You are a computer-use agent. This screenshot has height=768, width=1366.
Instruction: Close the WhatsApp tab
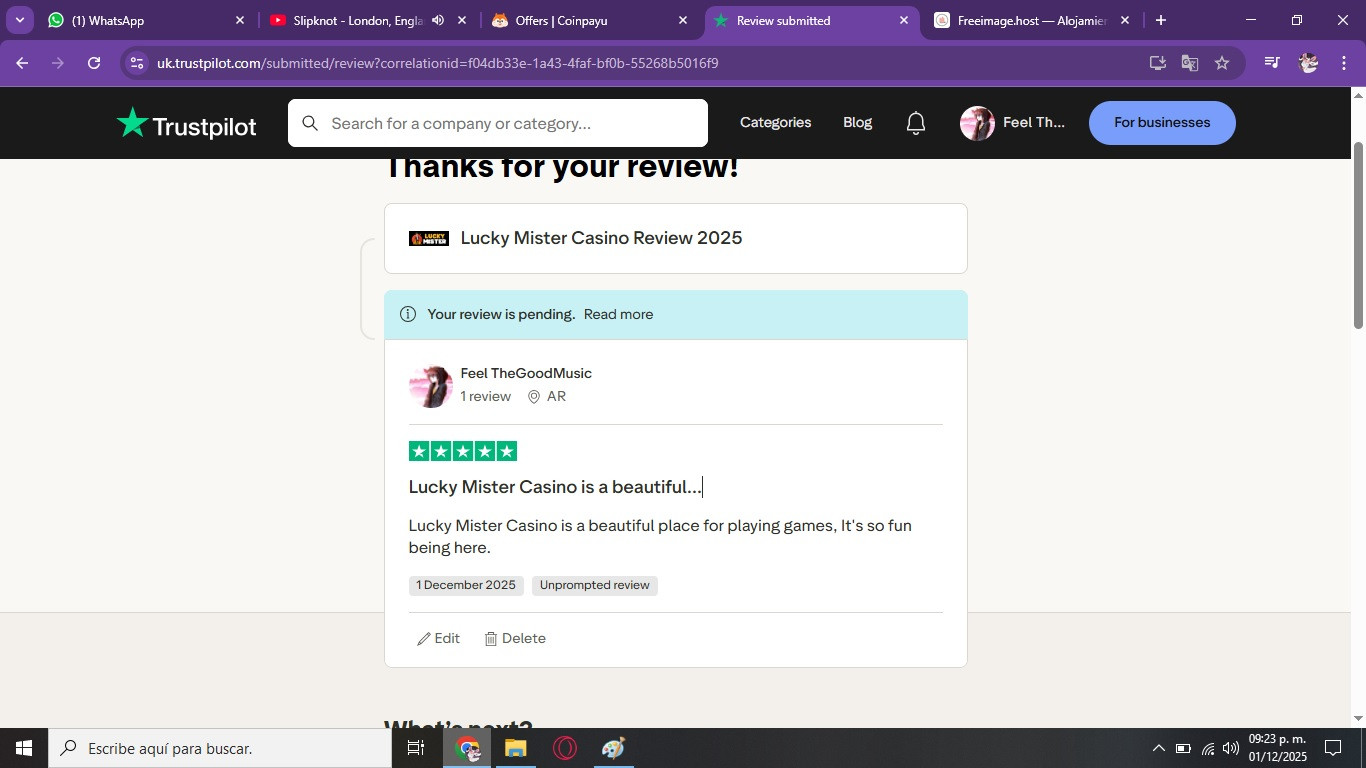coord(240,20)
